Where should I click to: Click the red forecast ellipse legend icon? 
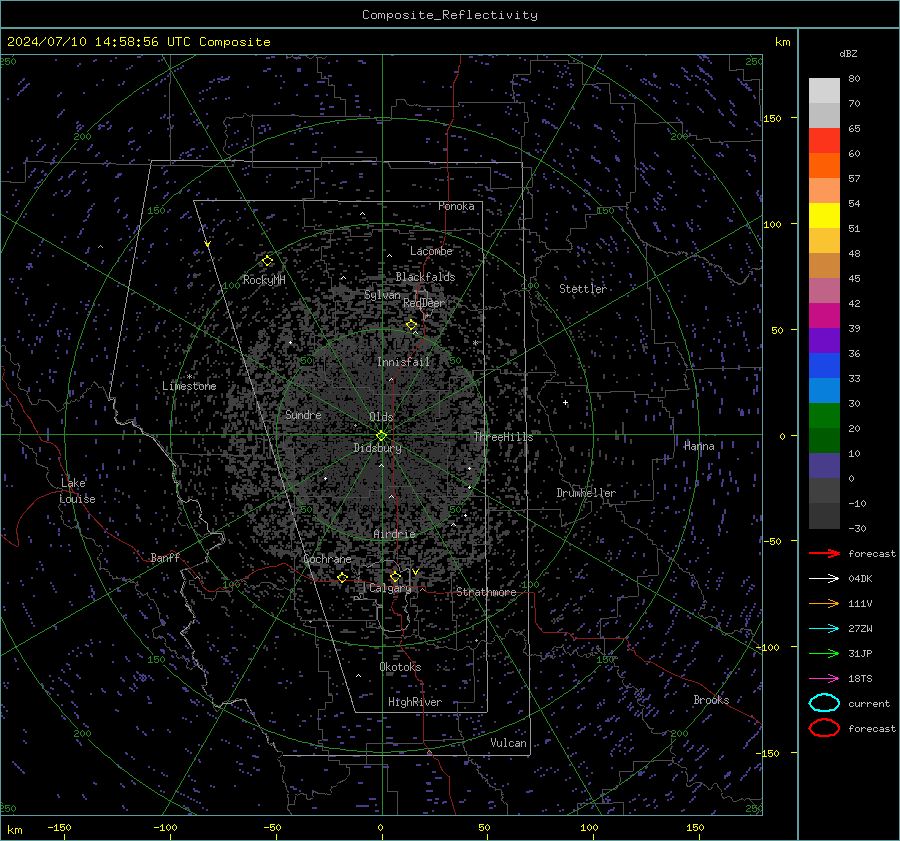(824, 728)
